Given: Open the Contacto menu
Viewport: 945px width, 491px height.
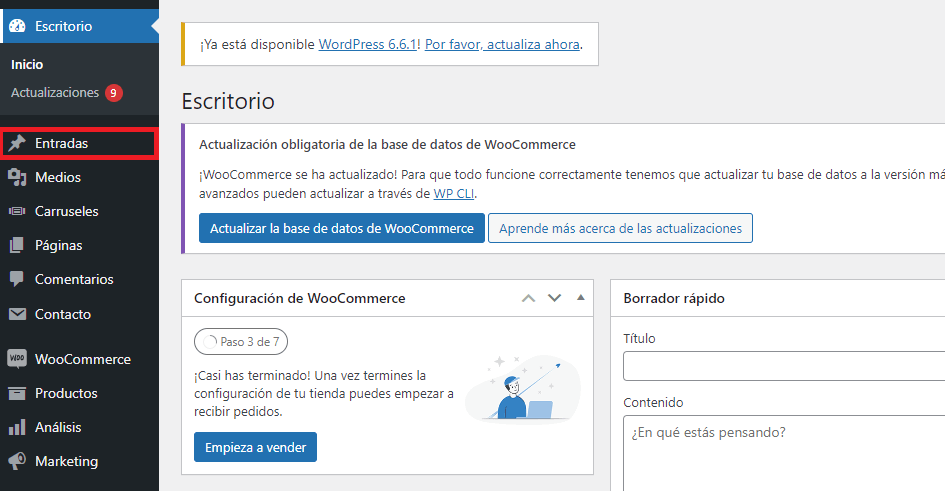Looking at the screenshot, I should pyautogui.click(x=80, y=314).
